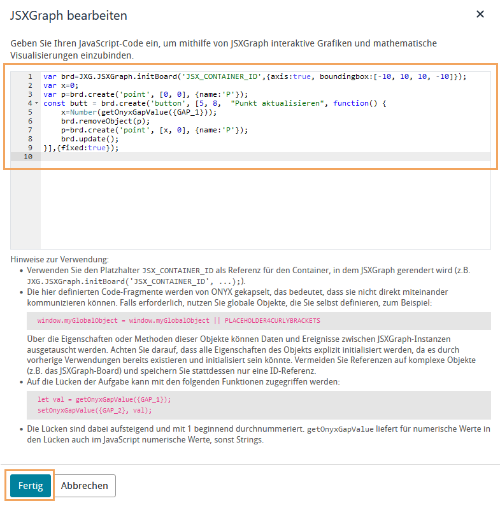
Task: Click line 5 with getOnyxGapValue call
Action: click(139, 112)
